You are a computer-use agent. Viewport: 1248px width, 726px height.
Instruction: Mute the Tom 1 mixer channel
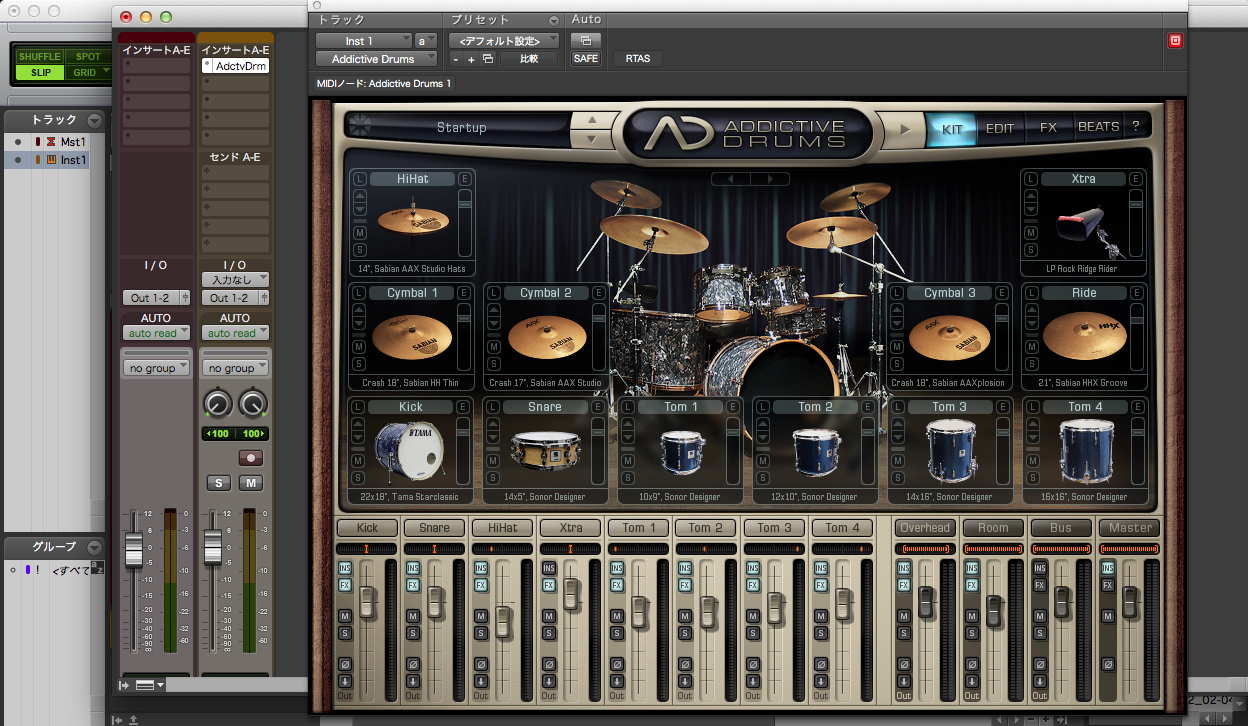pyautogui.click(x=616, y=617)
